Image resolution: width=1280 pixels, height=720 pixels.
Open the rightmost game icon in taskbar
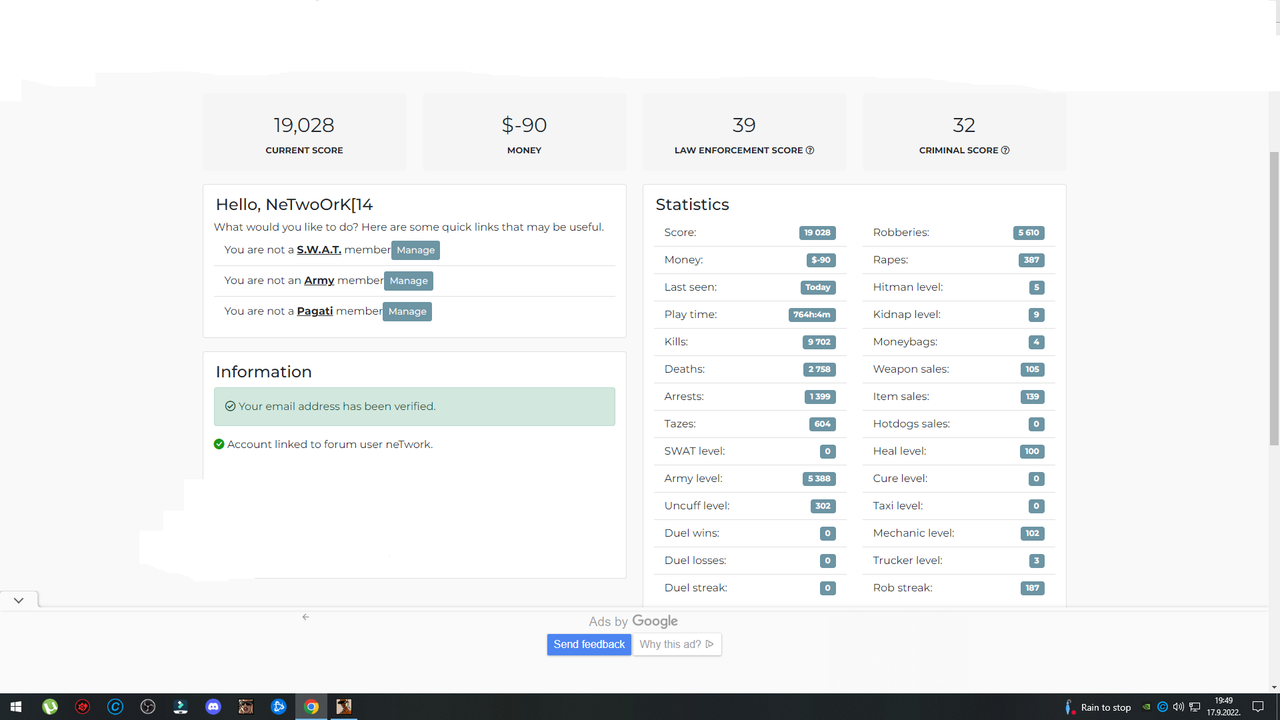[x=344, y=707]
